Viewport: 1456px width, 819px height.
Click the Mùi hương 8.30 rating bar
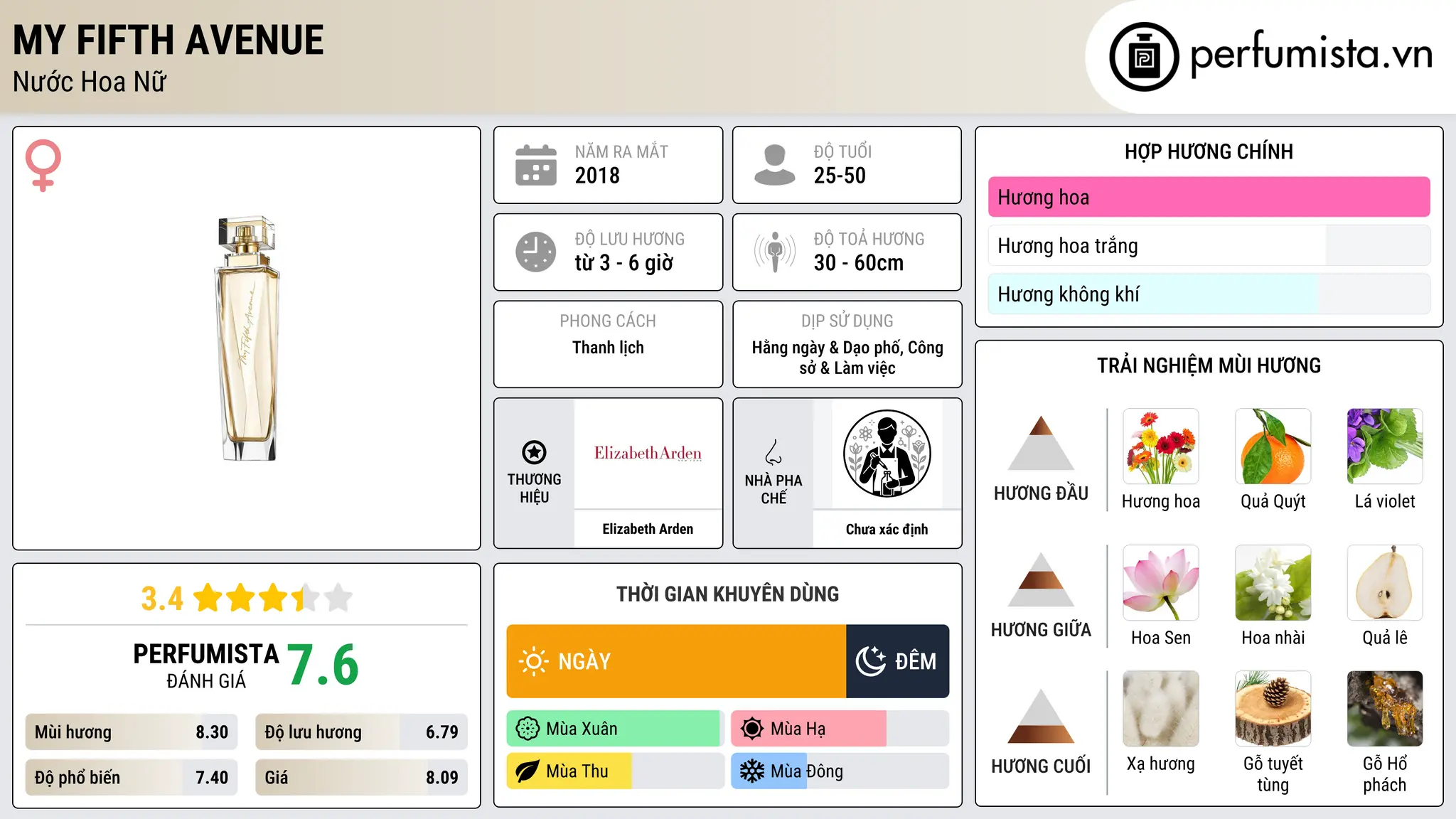[132, 732]
